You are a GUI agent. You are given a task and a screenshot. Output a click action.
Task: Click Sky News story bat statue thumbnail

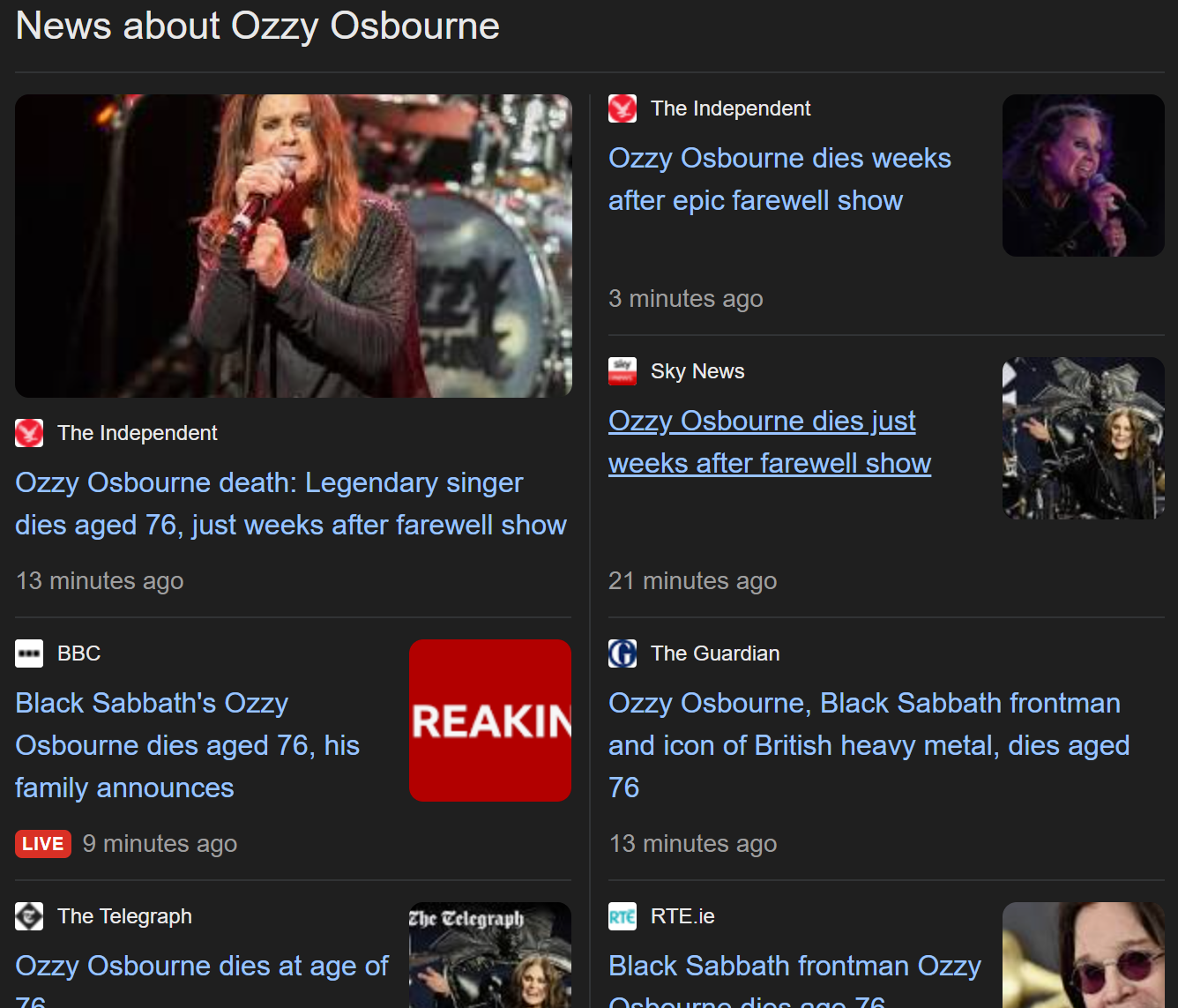pyautogui.click(x=1084, y=438)
